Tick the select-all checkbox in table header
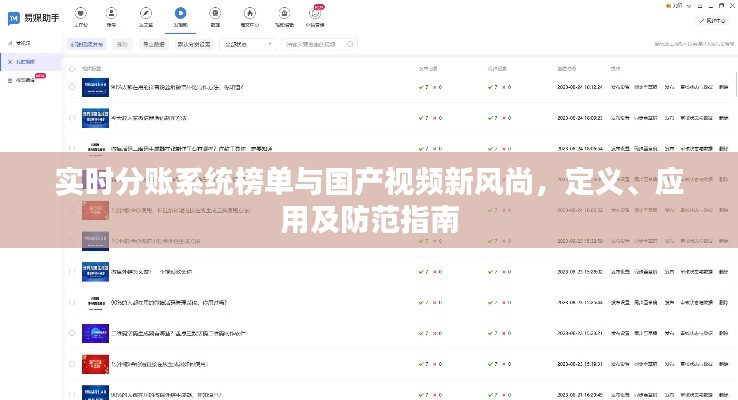738x400 pixels. 71,67
